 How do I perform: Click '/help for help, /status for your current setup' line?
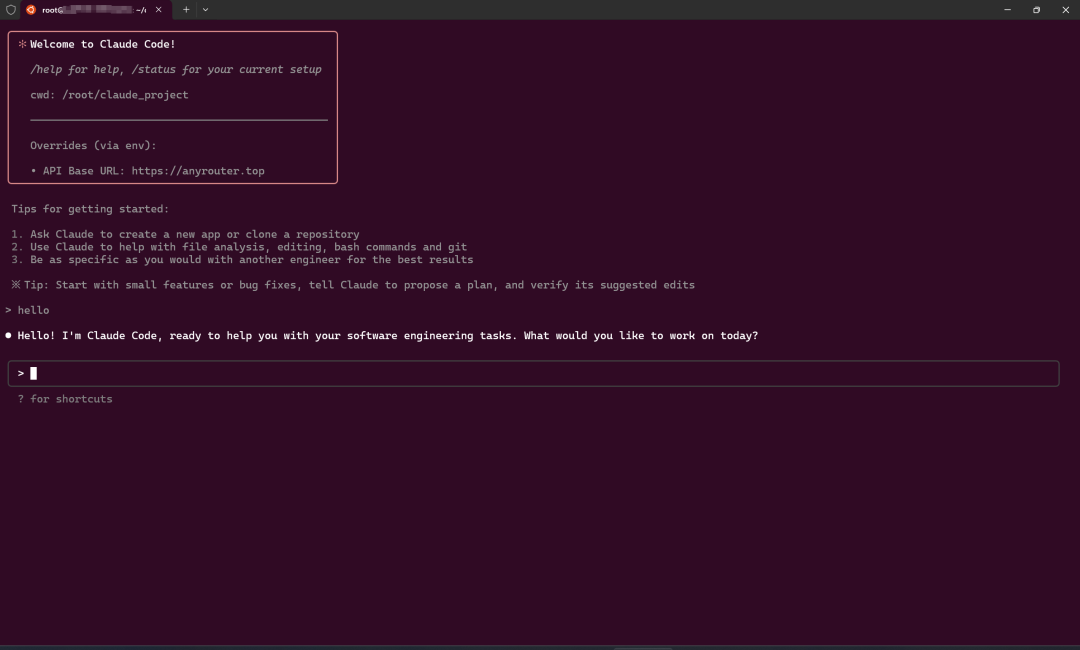coord(176,70)
